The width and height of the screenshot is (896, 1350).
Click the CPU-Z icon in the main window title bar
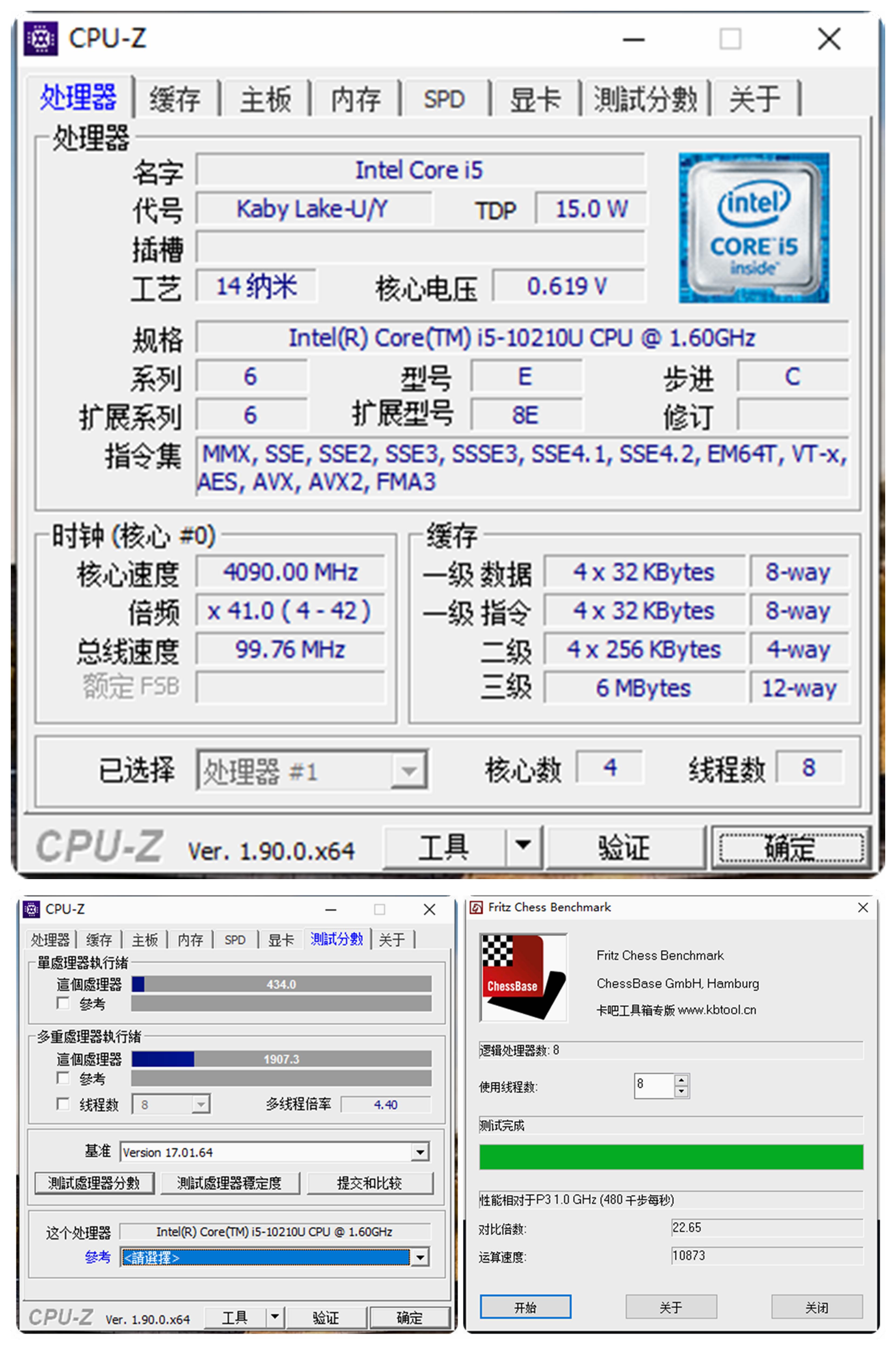pos(41,39)
